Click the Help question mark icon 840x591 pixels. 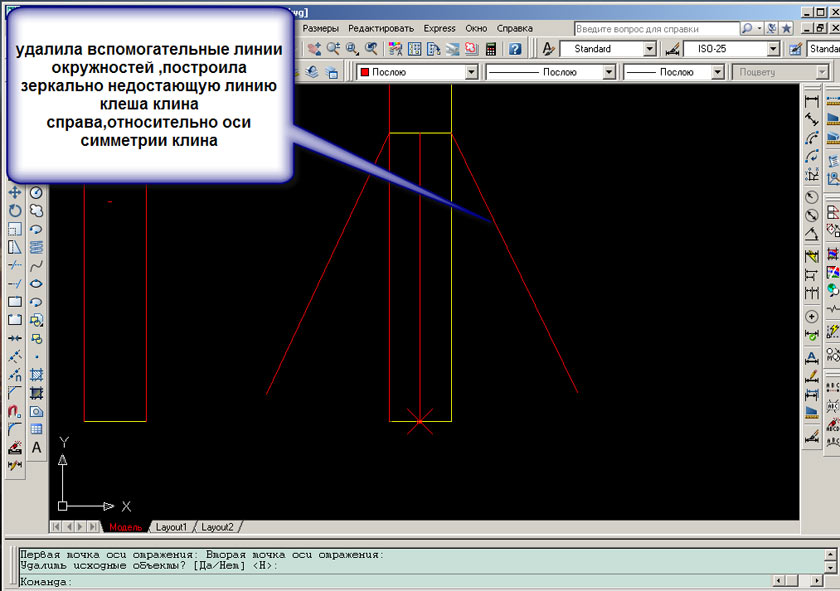pos(515,48)
